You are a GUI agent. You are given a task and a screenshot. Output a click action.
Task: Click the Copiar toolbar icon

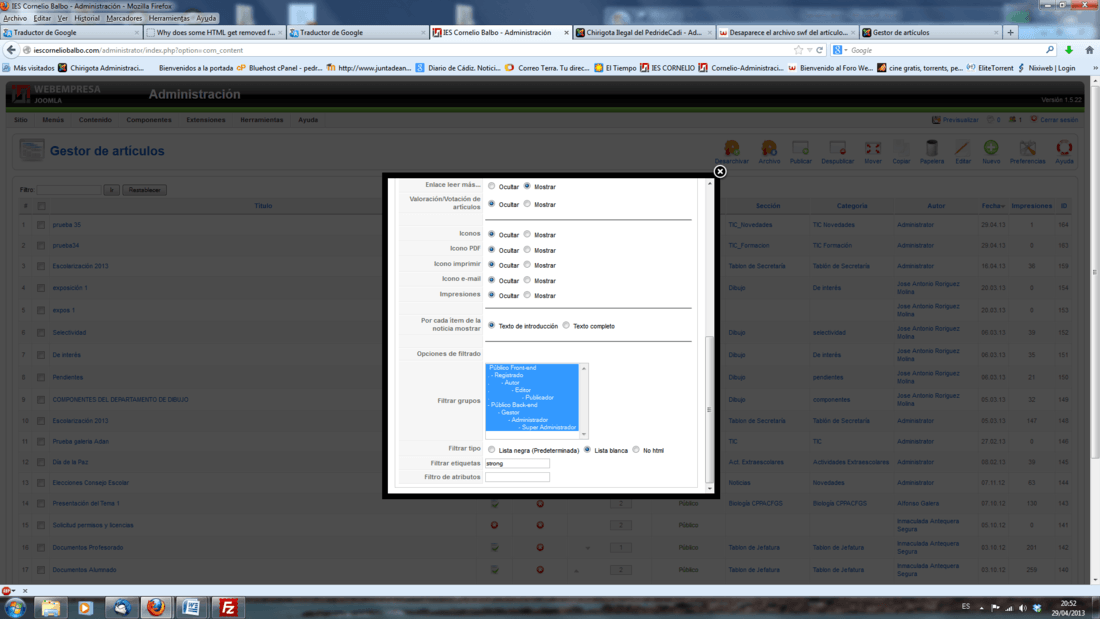(901, 152)
